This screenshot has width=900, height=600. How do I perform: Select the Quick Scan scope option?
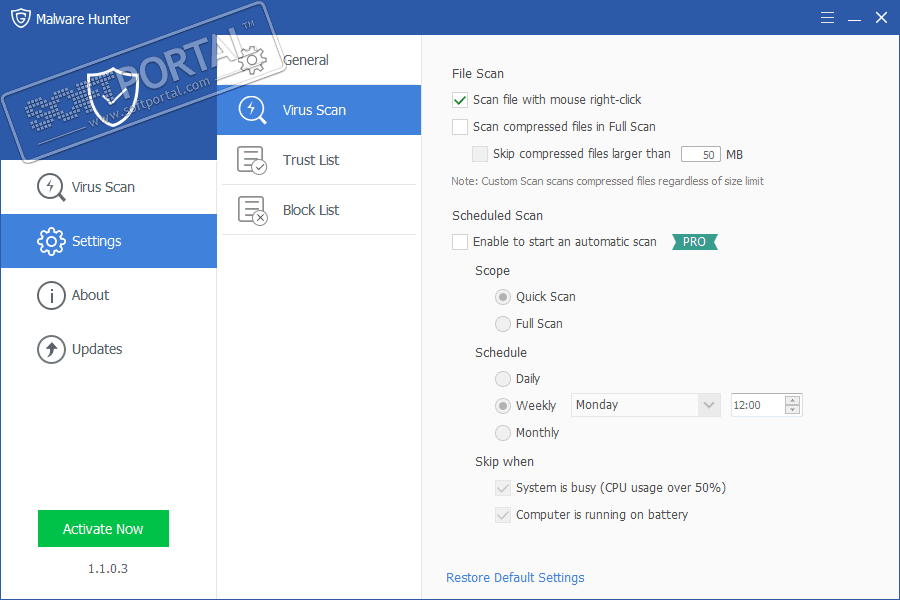click(503, 297)
